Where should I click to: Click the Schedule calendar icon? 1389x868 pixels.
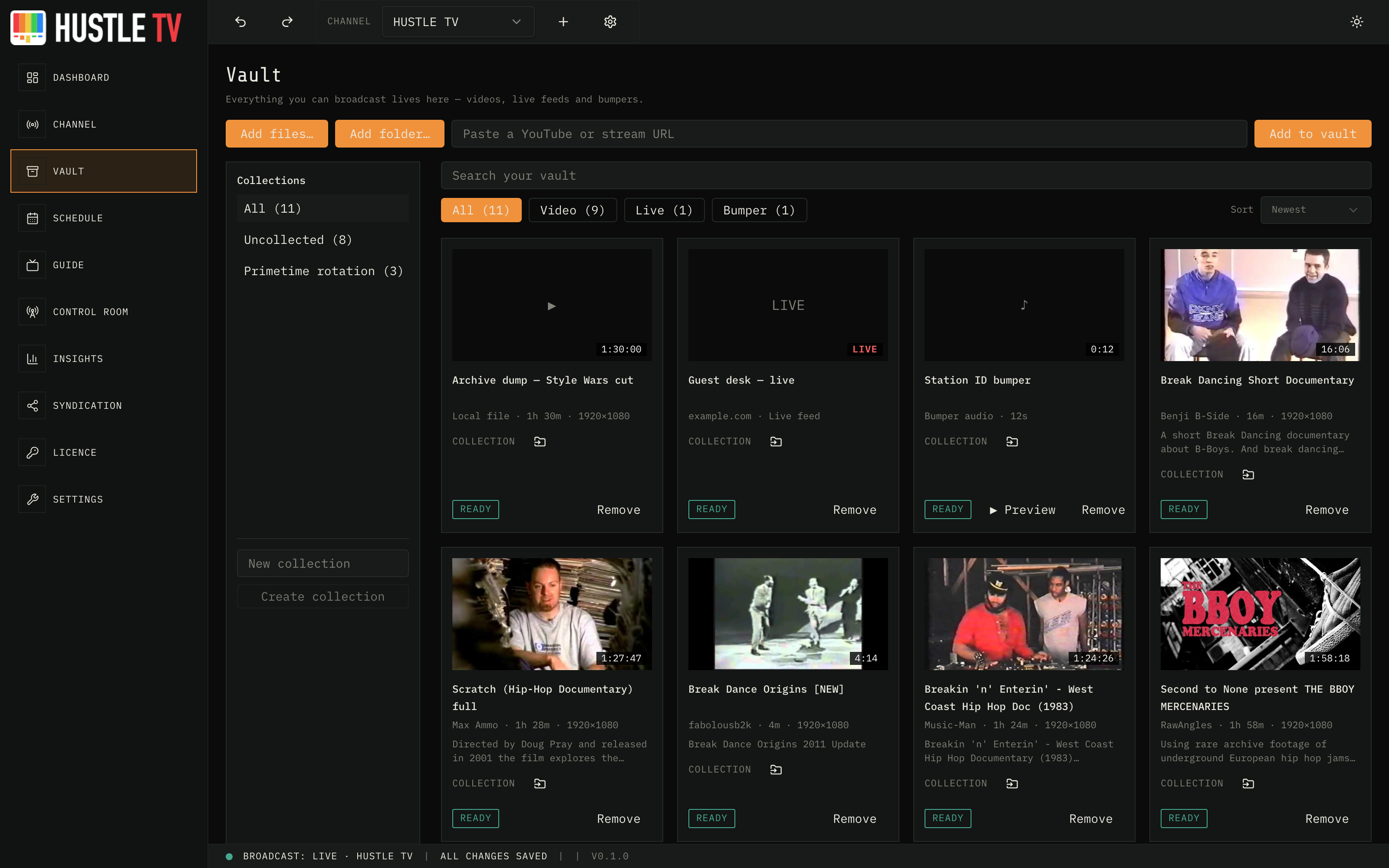click(x=32, y=218)
